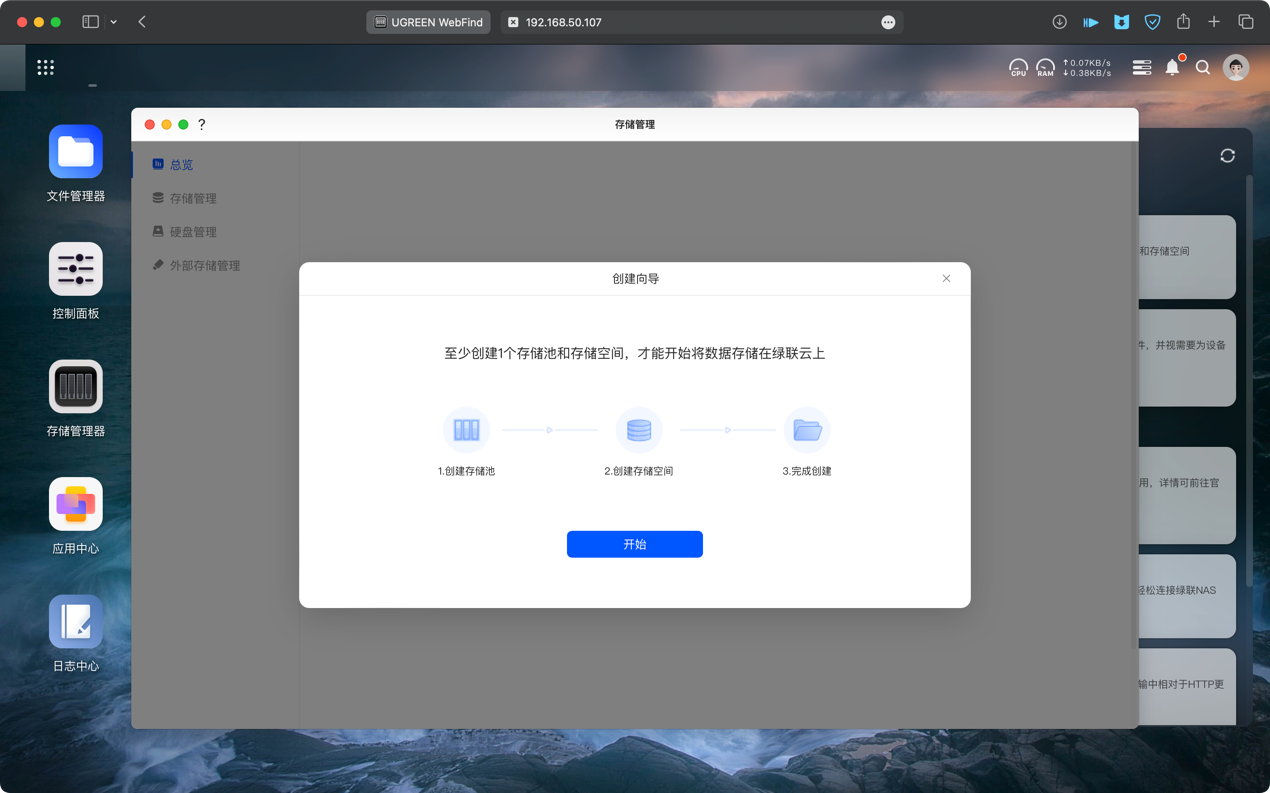Open 应用中心 app icon

coord(76,505)
